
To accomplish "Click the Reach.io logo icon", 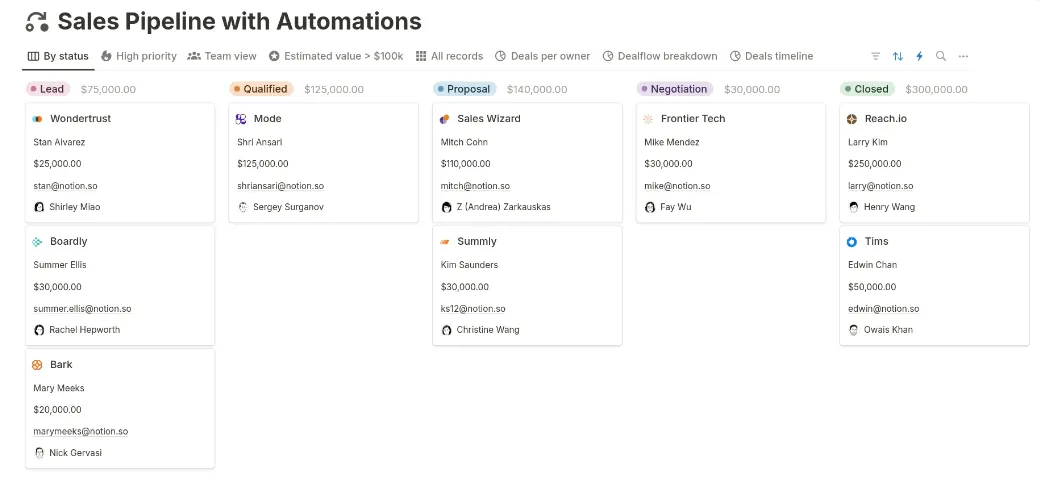I will click(x=852, y=119).
